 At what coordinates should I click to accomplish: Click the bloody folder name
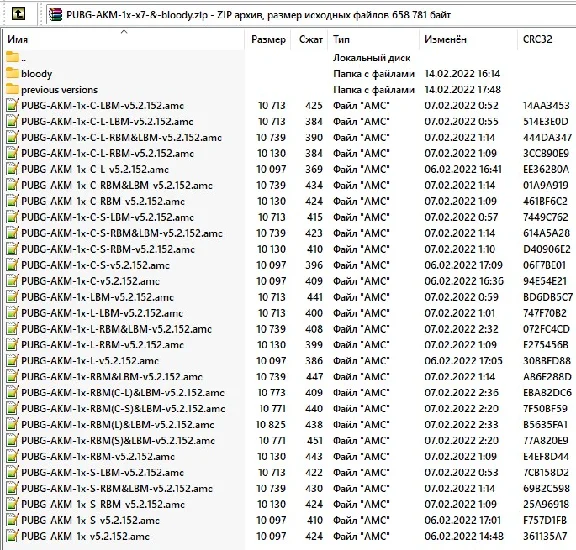coord(36,74)
